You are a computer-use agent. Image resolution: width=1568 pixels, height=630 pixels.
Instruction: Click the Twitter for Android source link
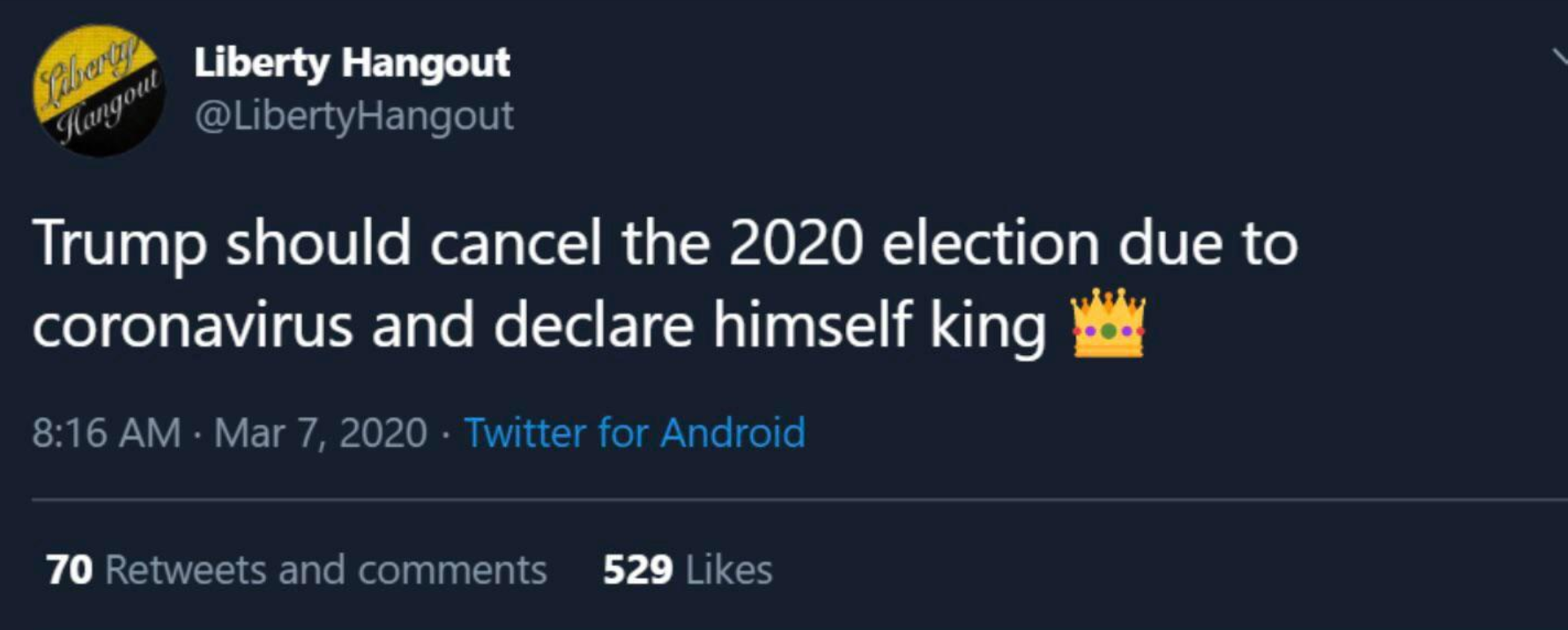click(634, 433)
